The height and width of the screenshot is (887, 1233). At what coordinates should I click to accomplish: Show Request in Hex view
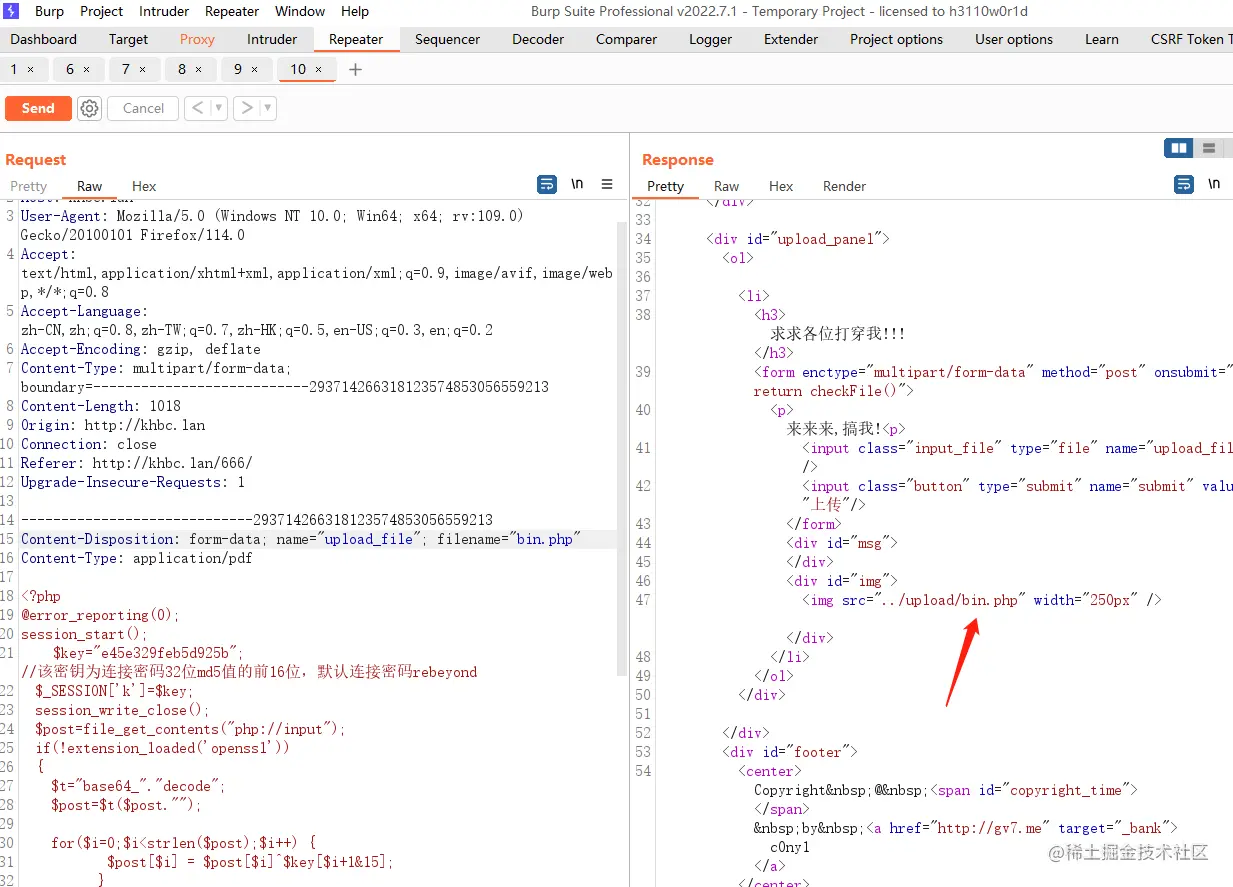click(x=144, y=186)
